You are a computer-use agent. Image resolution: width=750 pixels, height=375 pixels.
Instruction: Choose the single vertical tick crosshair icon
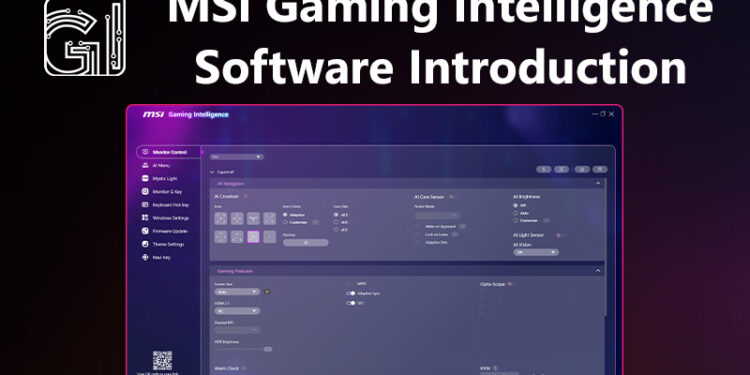pyautogui.click(x=270, y=237)
